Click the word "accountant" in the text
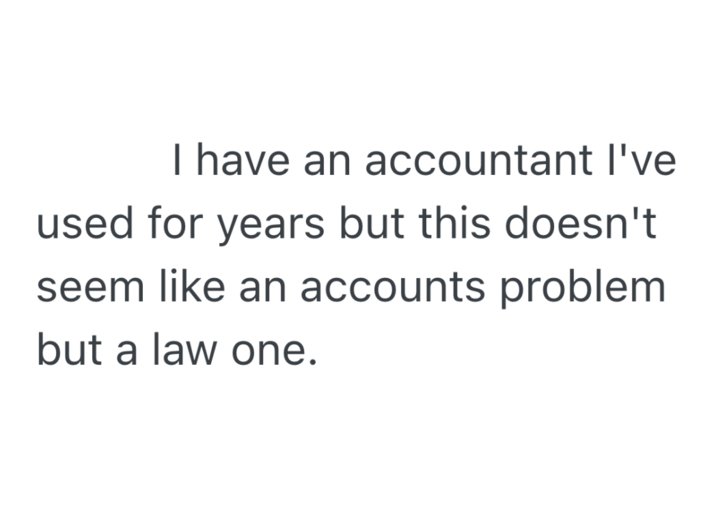716x515 pixels. click(x=486, y=162)
